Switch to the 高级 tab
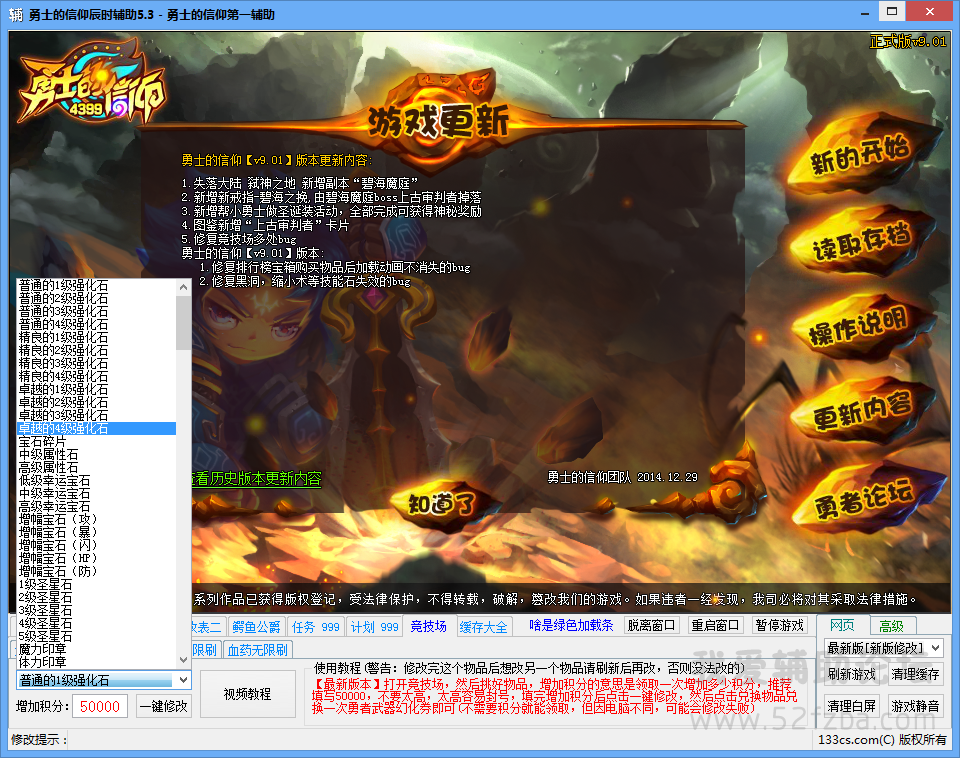The image size is (960, 758). [x=891, y=626]
